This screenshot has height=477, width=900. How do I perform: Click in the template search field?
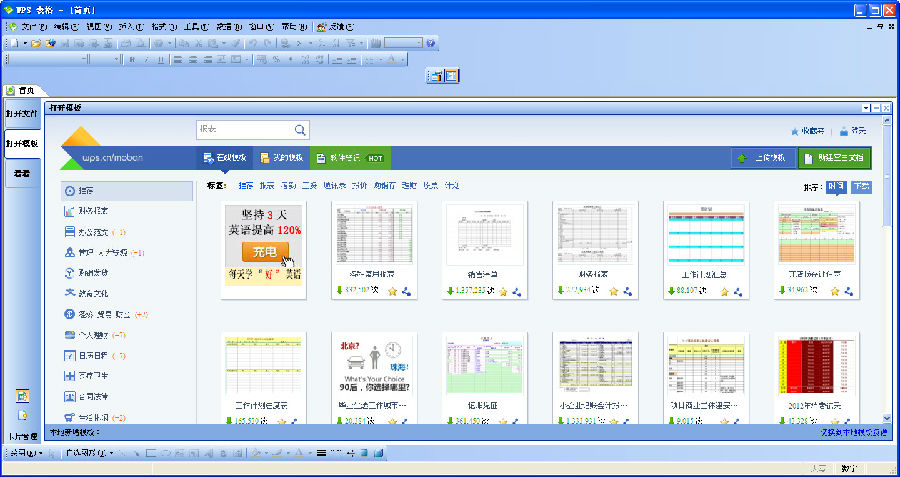pyautogui.click(x=243, y=130)
